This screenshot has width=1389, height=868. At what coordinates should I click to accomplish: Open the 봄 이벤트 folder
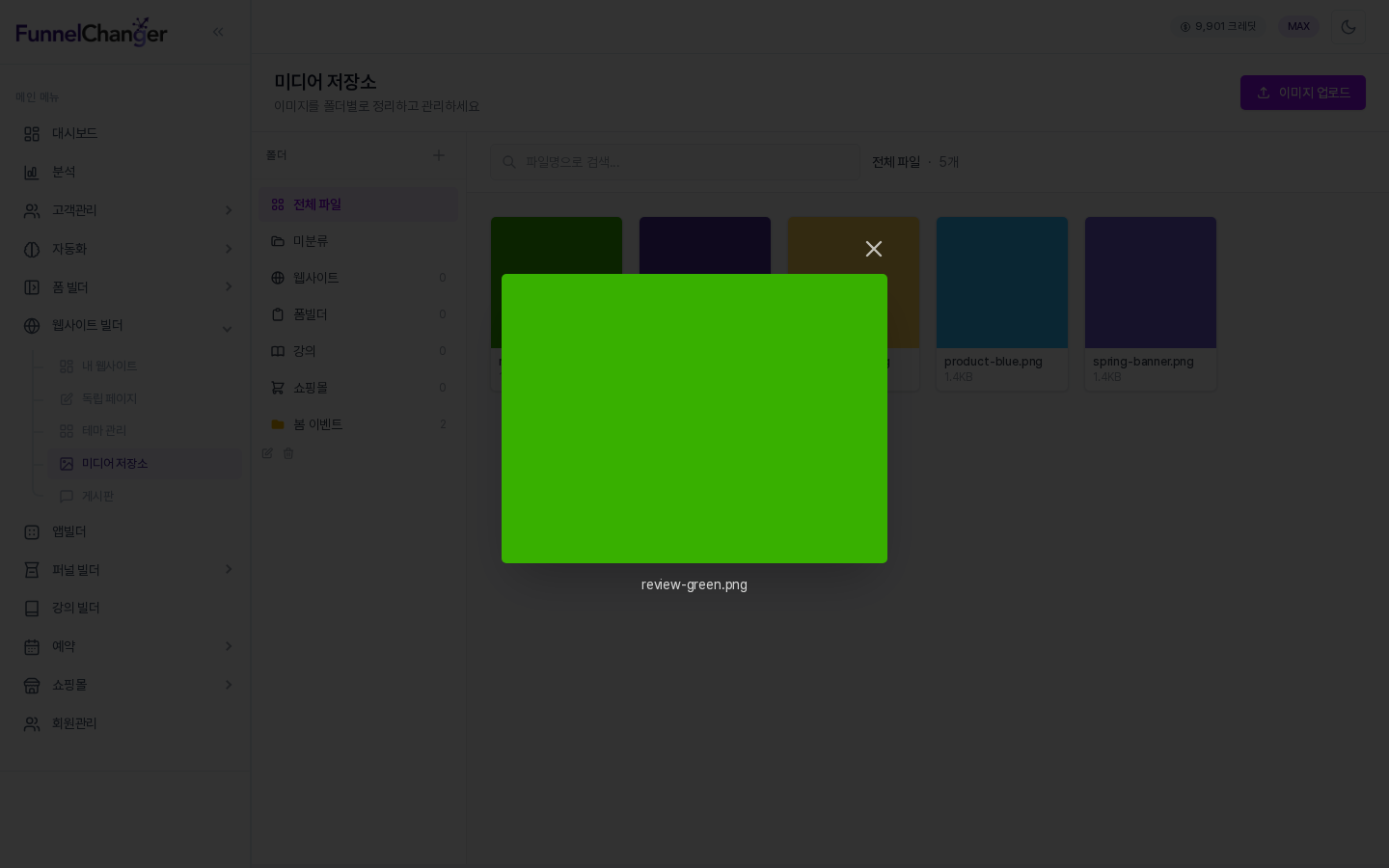pos(359,424)
